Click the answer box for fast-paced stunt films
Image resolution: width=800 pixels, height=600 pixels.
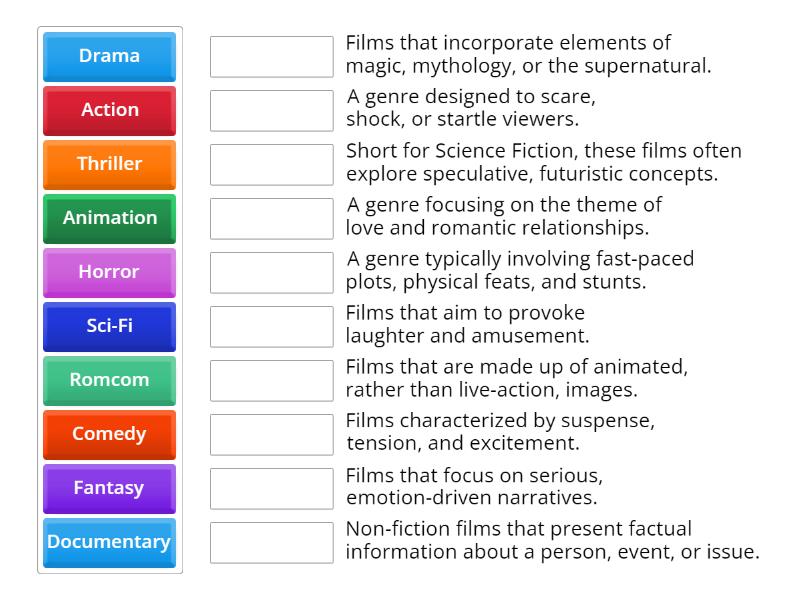pyautogui.click(x=270, y=272)
